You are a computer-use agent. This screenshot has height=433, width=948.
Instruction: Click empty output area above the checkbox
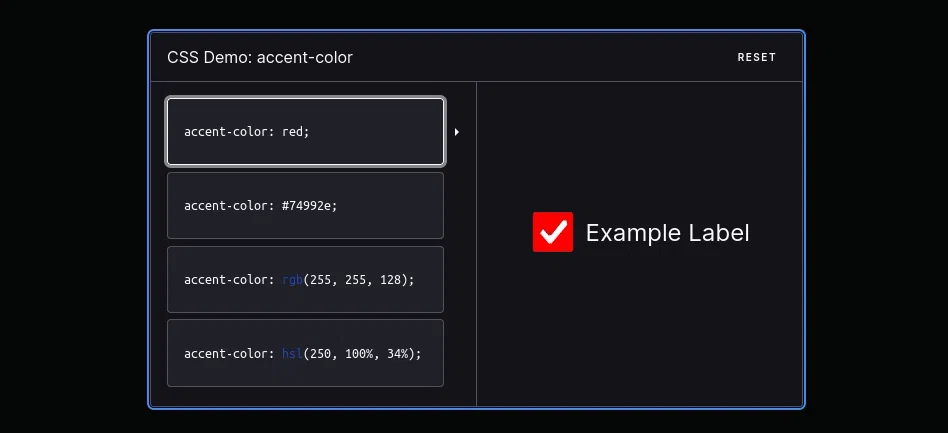click(640, 145)
